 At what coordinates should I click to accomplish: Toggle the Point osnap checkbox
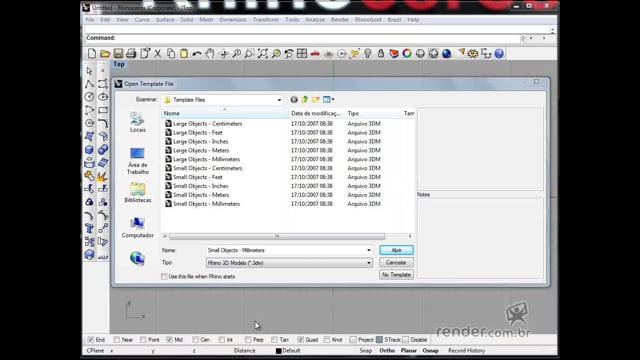(143, 340)
